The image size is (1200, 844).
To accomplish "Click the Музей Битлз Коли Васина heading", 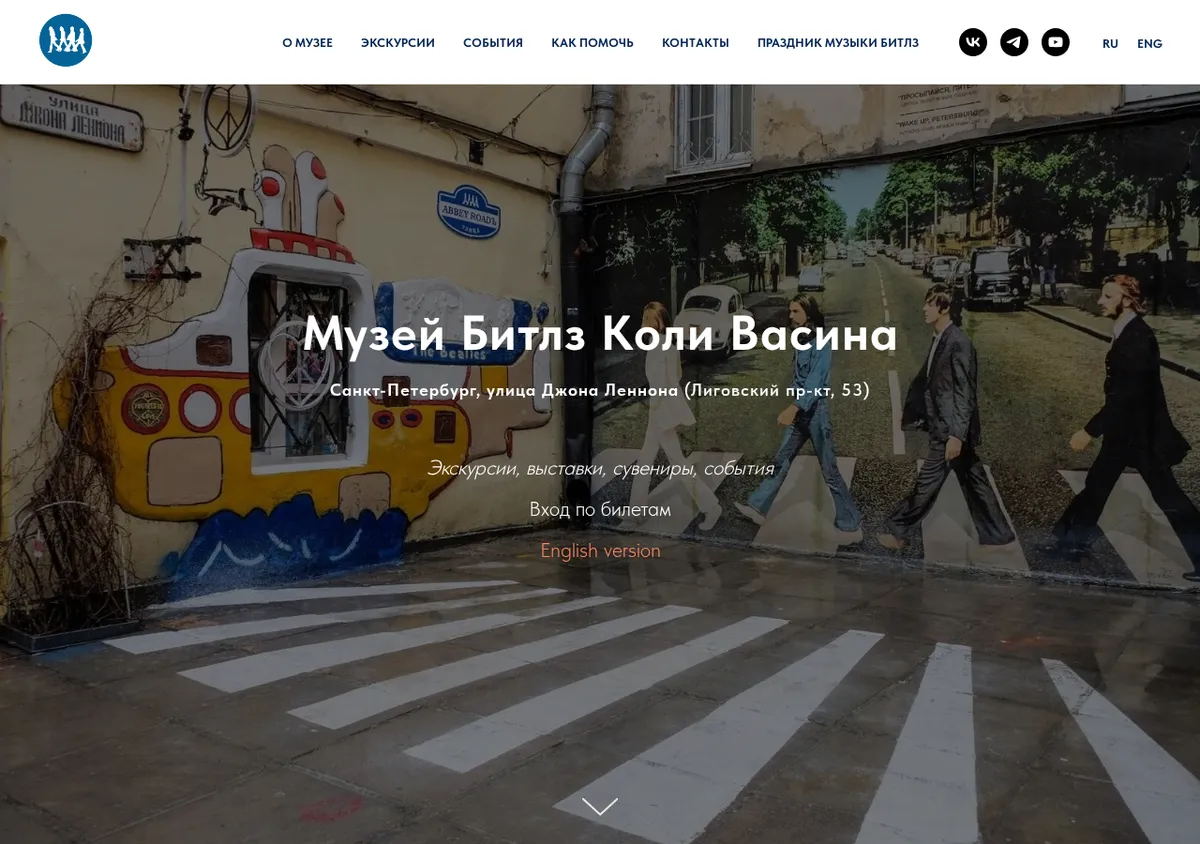I will coord(600,334).
